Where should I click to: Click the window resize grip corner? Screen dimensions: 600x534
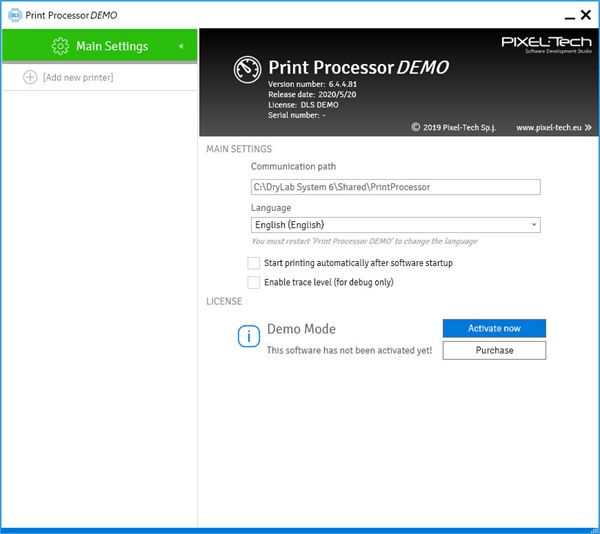[595, 529]
